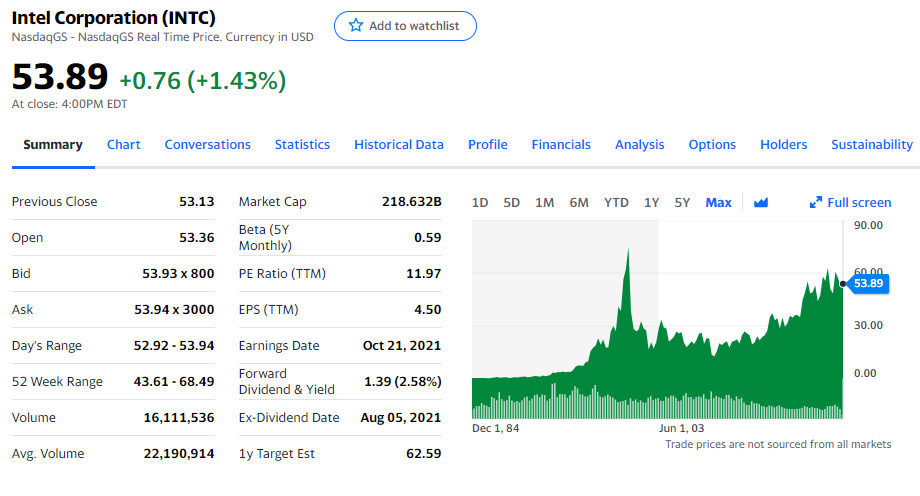Click the Ex-Dividend Date value Aug 05, 2021
The image size is (920, 496).
(401, 417)
